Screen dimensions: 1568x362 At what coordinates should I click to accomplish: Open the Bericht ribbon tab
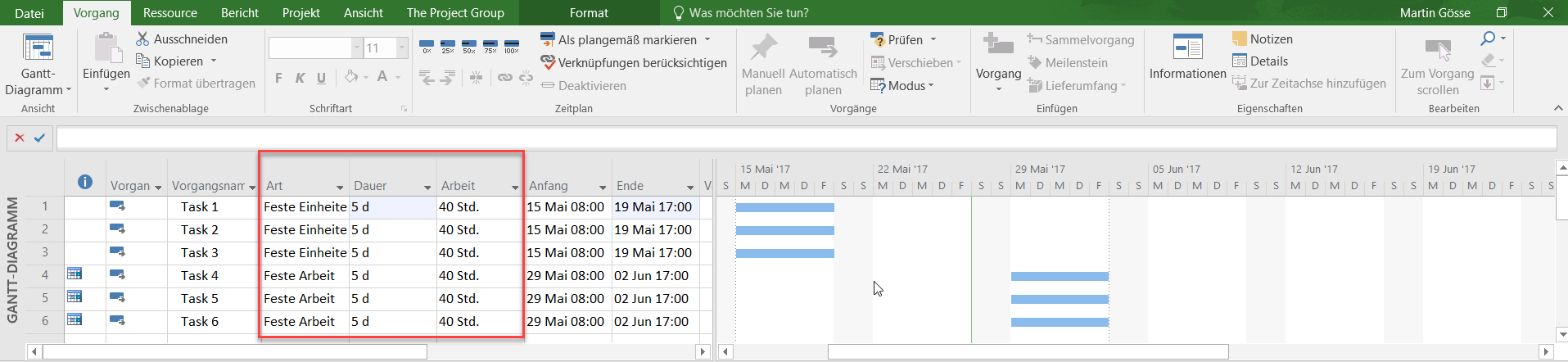tap(239, 13)
